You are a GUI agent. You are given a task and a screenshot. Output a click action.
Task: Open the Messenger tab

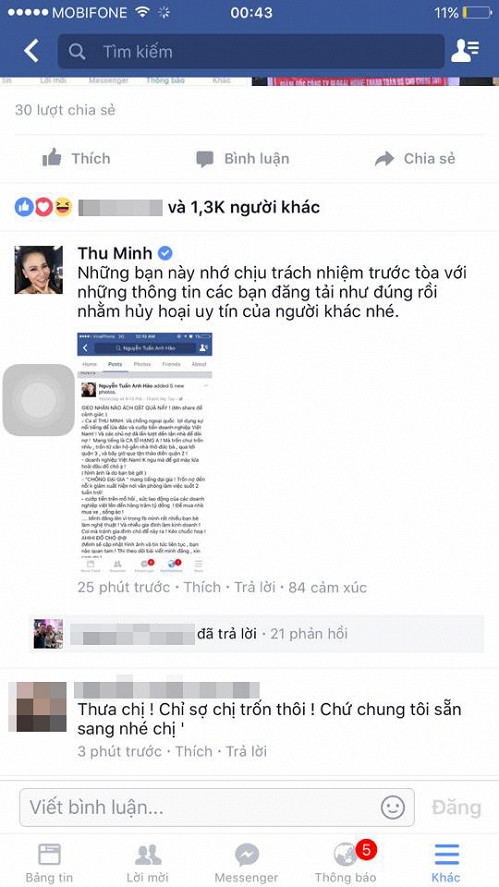click(x=246, y=863)
